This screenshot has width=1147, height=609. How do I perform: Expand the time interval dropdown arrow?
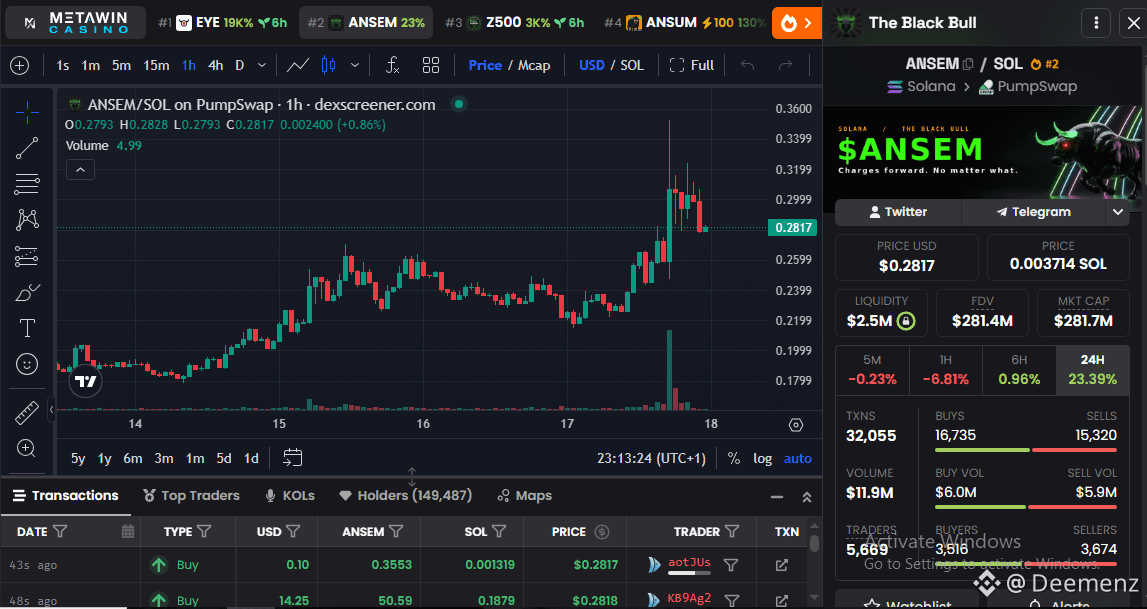pos(262,65)
